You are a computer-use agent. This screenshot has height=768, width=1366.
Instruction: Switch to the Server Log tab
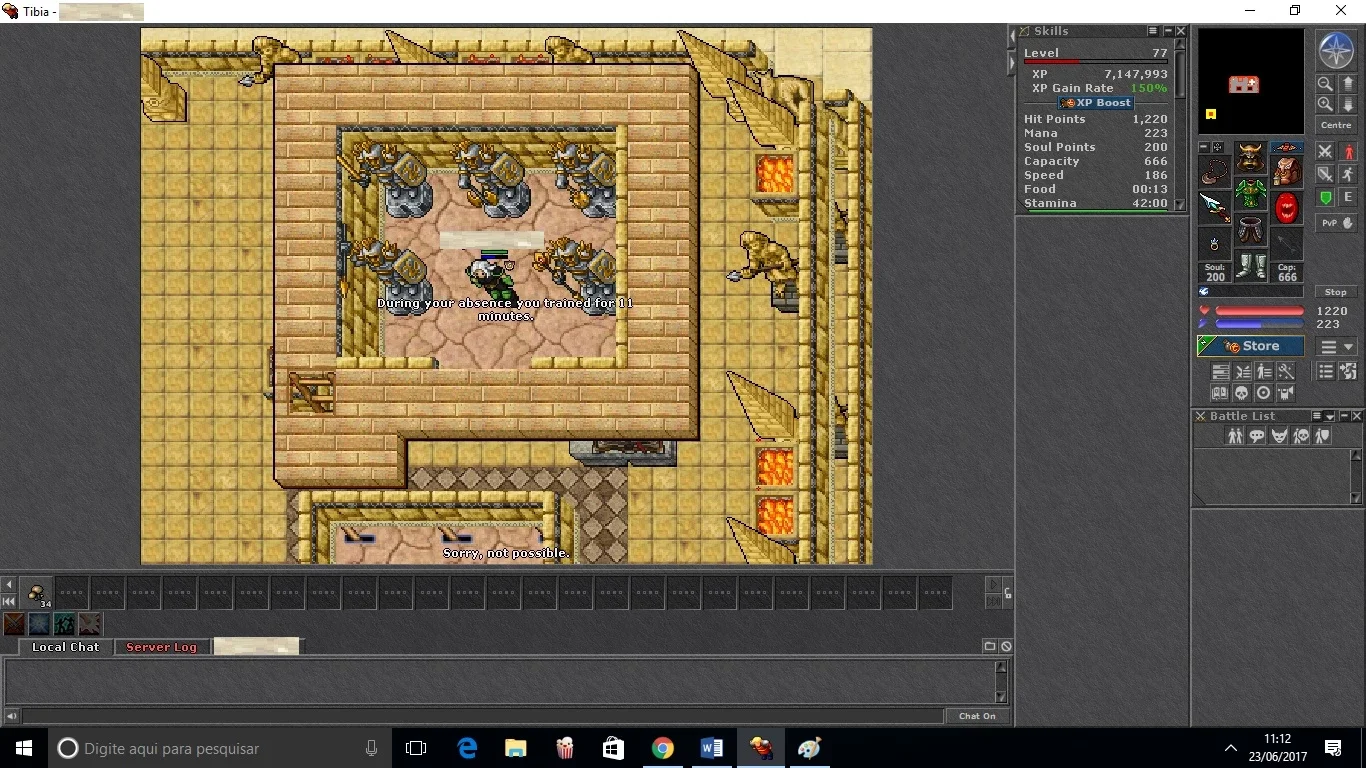[x=161, y=647]
